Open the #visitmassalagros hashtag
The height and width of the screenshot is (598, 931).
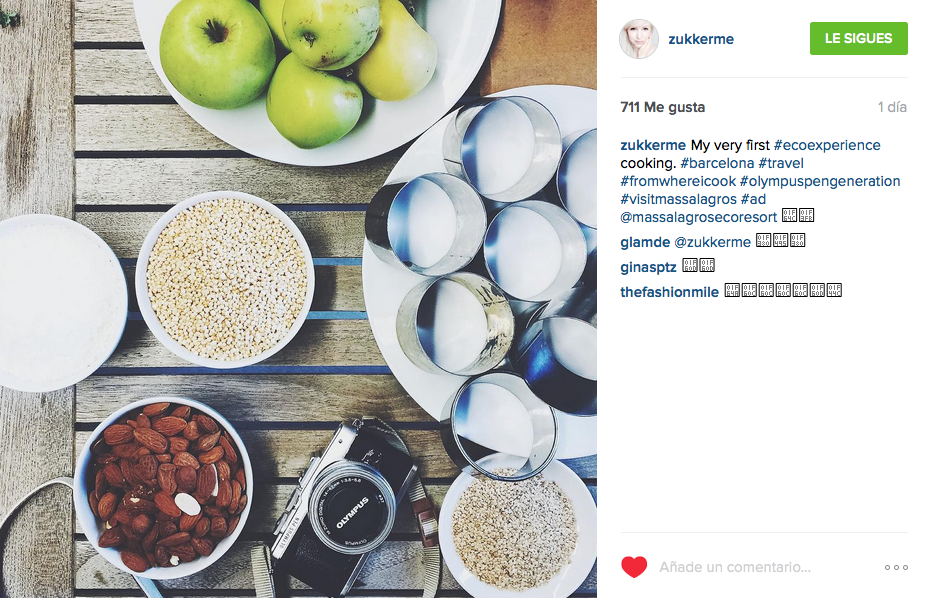point(679,200)
